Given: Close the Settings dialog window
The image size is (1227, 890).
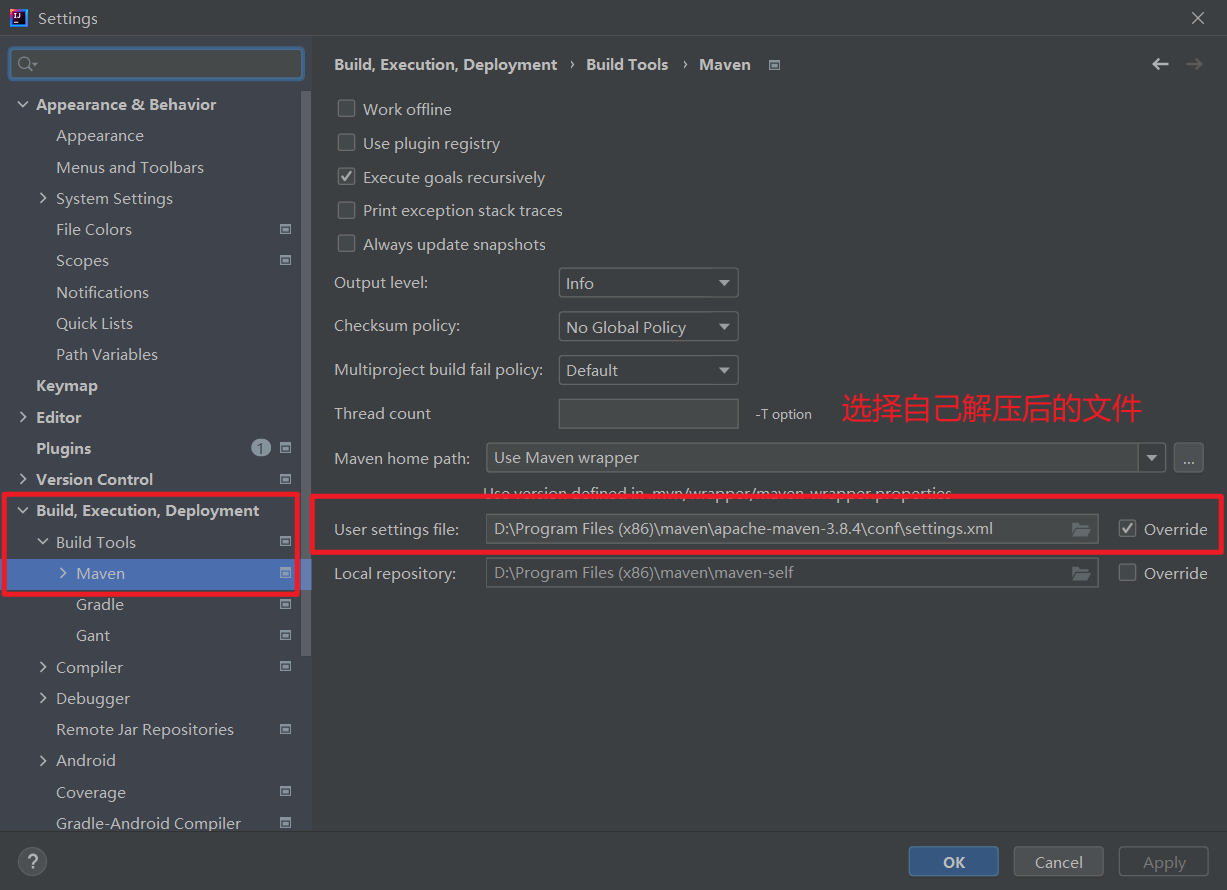Looking at the screenshot, I should 1198,18.
